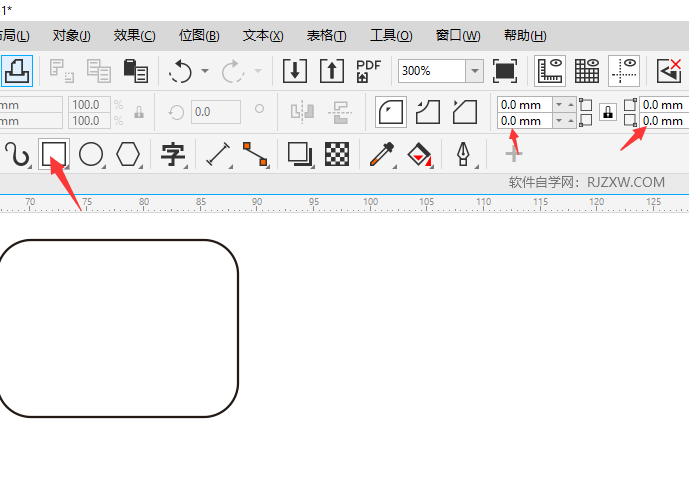Toggle the round corner style
The height and width of the screenshot is (493, 689).
[392, 111]
